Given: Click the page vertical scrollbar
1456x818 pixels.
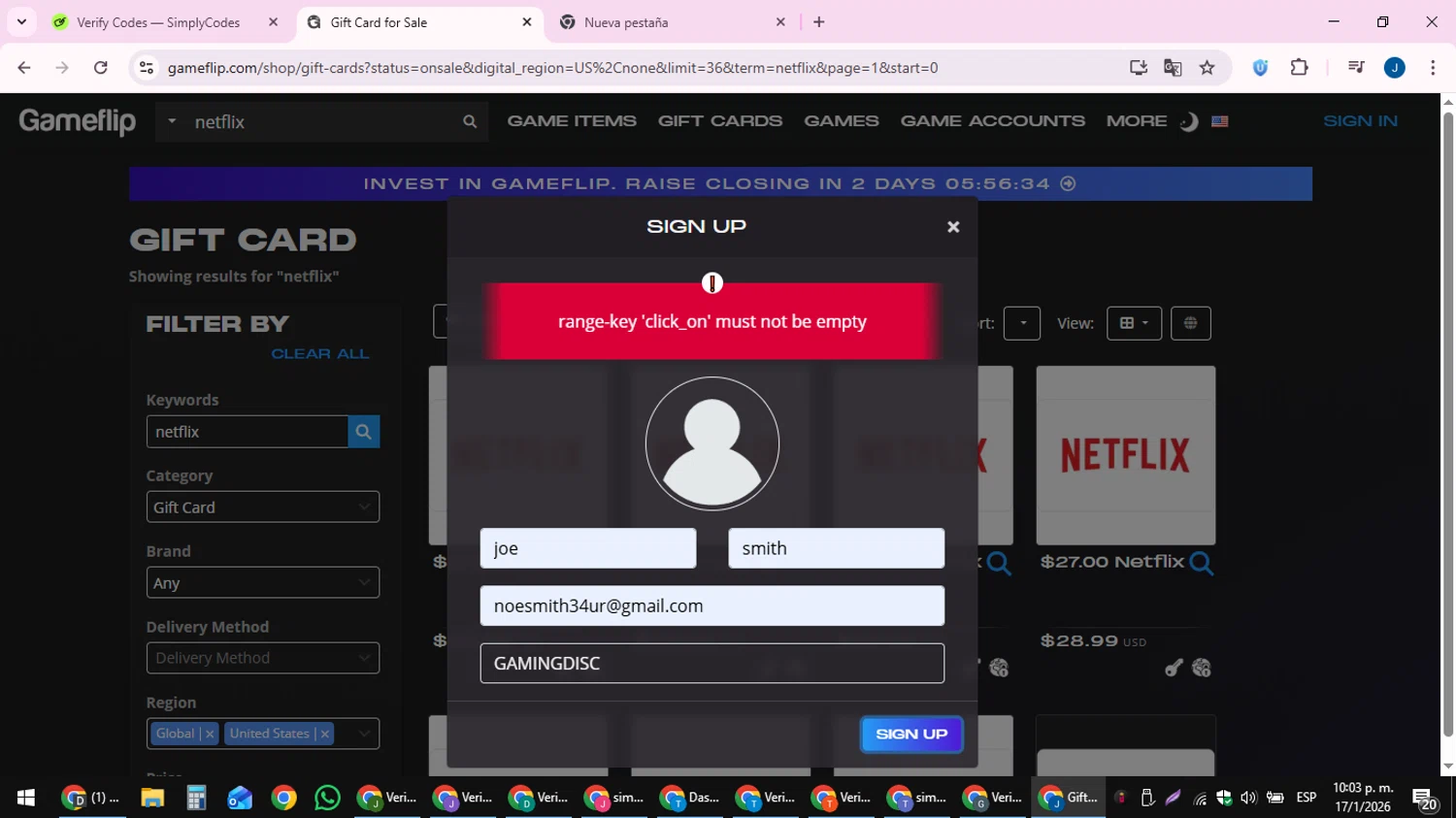Looking at the screenshot, I should [x=1448, y=424].
